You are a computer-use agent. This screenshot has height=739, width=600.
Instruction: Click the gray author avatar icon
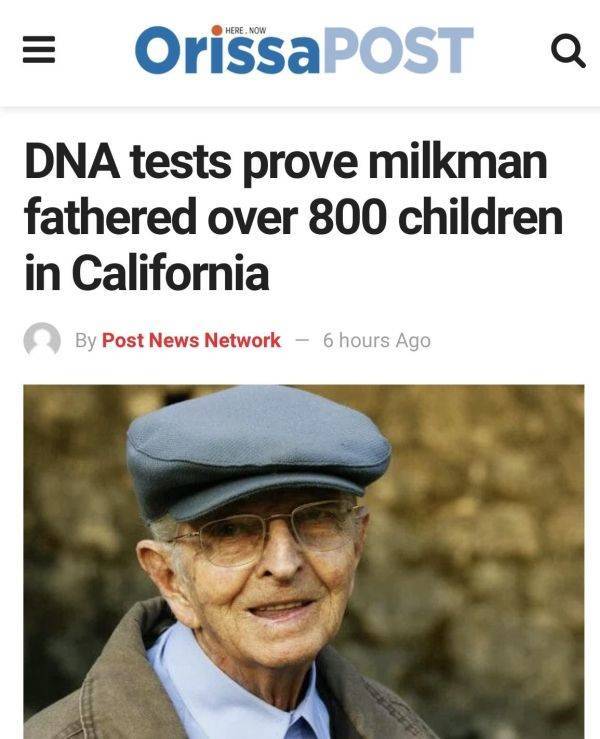pos(42,339)
